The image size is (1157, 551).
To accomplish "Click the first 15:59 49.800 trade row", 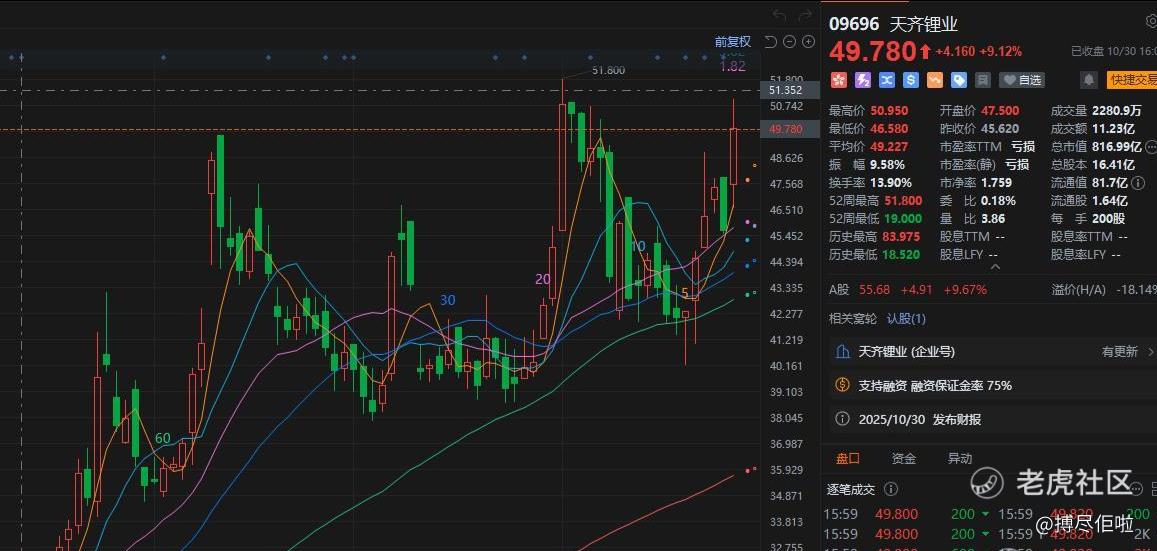I will 908,514.
